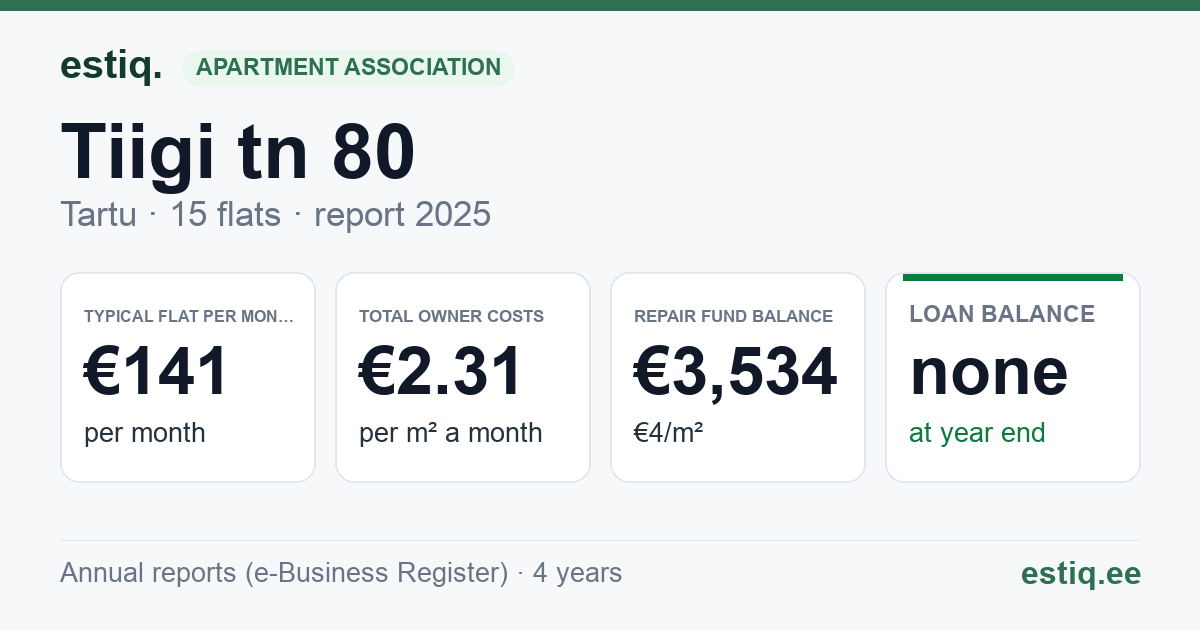Open the estiq.ee link
Image resolution: width=1200 pixels, height=630 pixels.
[1081, 573]
